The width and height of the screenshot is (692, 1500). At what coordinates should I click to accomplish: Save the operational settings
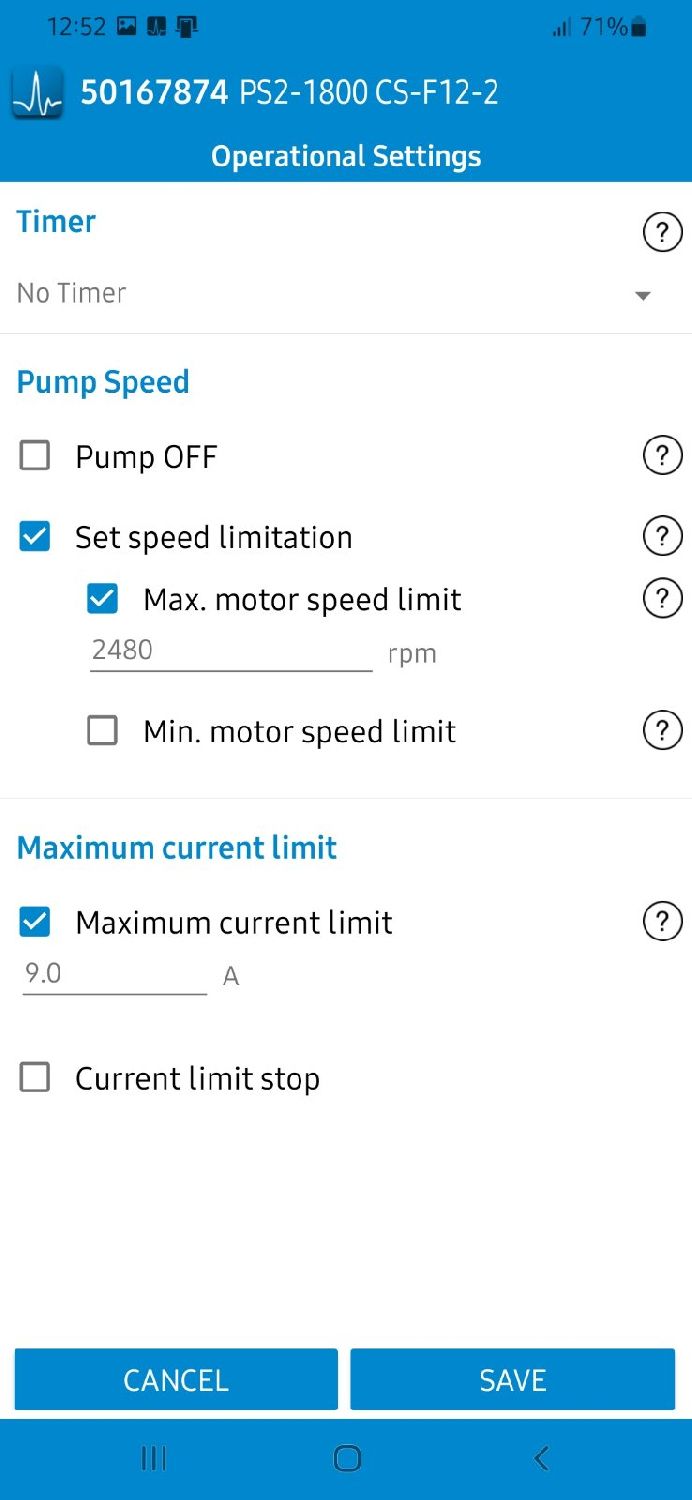[x=512, y=1380]
